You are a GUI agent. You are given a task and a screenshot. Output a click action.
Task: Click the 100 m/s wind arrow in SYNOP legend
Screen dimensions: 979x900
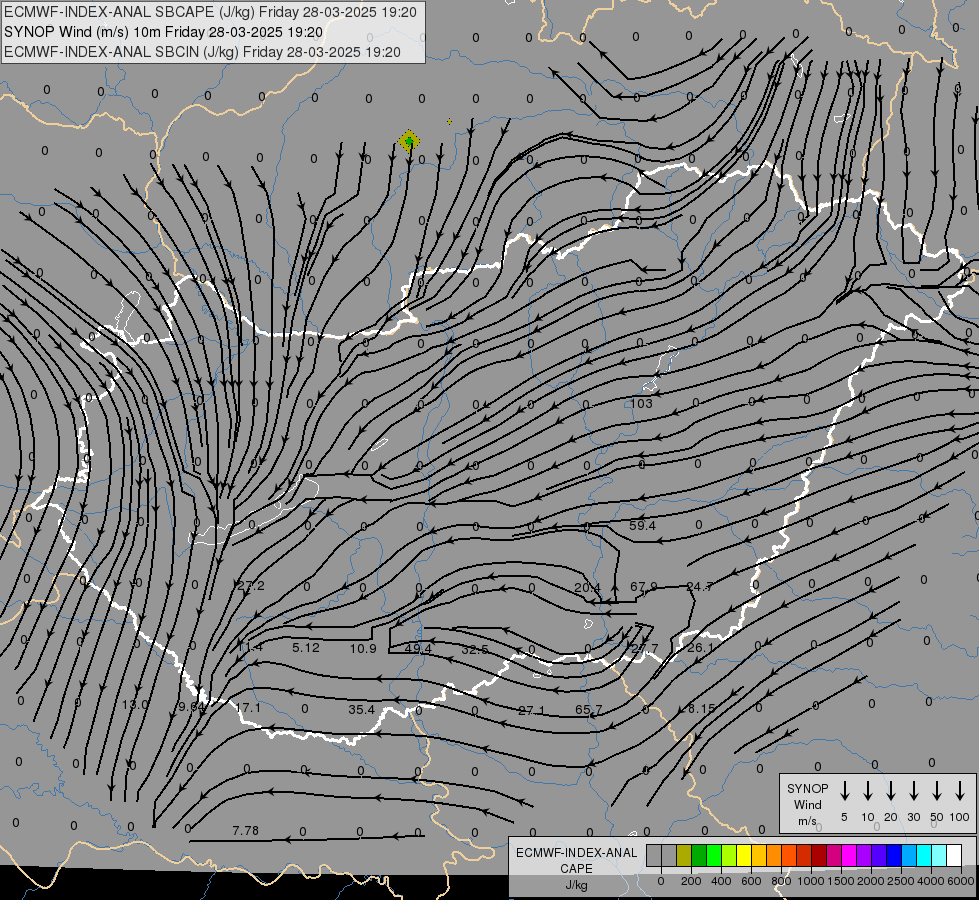960,790
